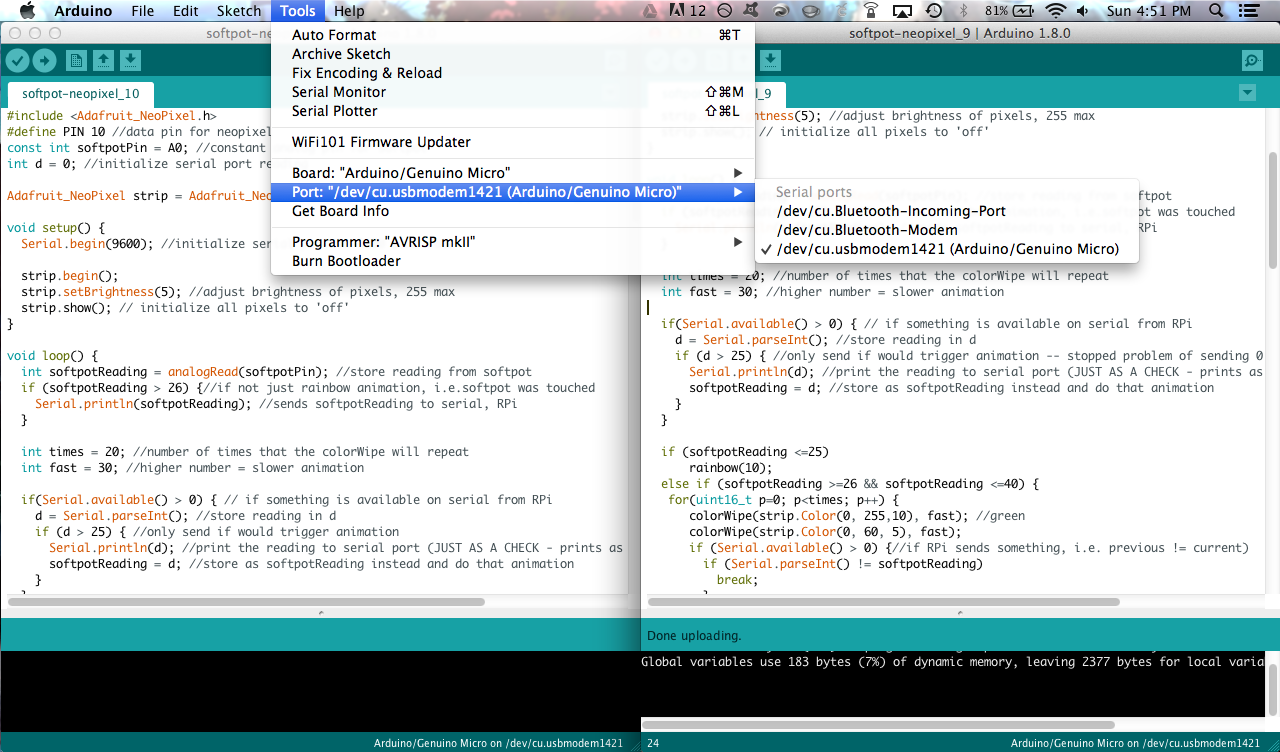Click the Google Drive menu bar icon
This screenshot has width=1280, height=752.
pyautogui.click(x=650, y=11)
